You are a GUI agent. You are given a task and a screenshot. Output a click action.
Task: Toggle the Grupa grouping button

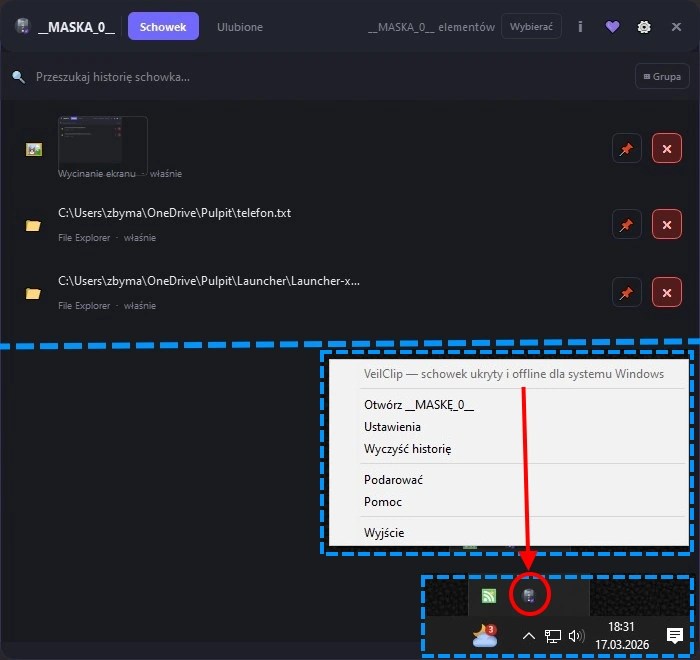pyautogui.click(x=662, y=76)
